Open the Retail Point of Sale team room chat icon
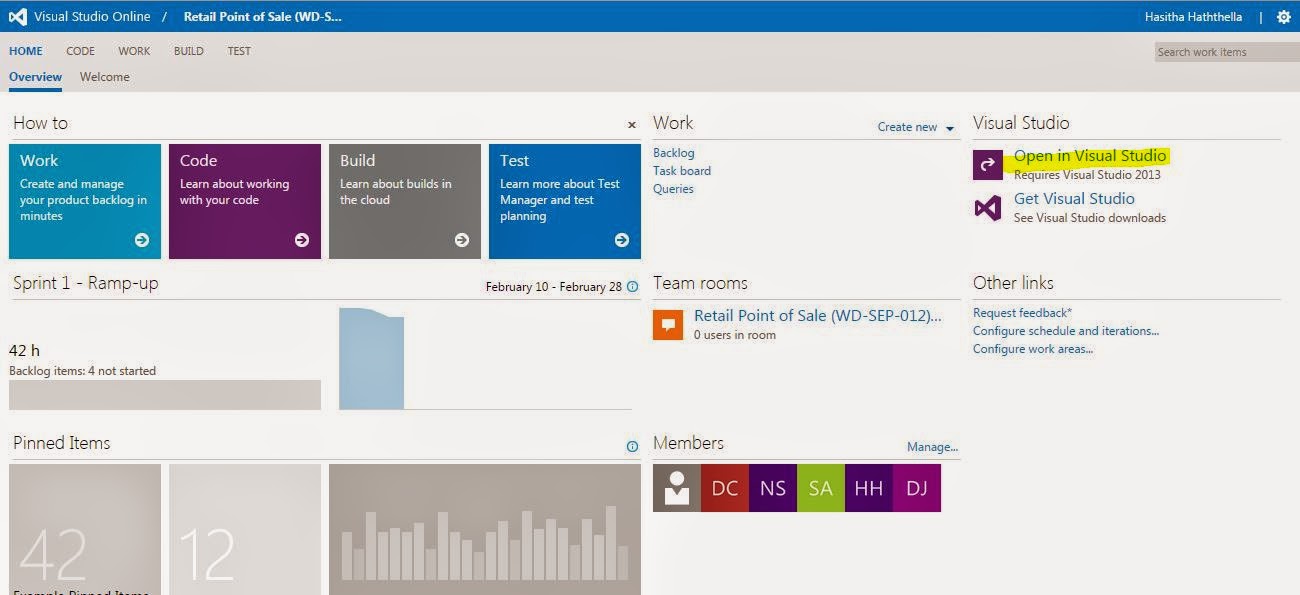The width and height of the screenshot is (1300, 595). tap(668, 323)
